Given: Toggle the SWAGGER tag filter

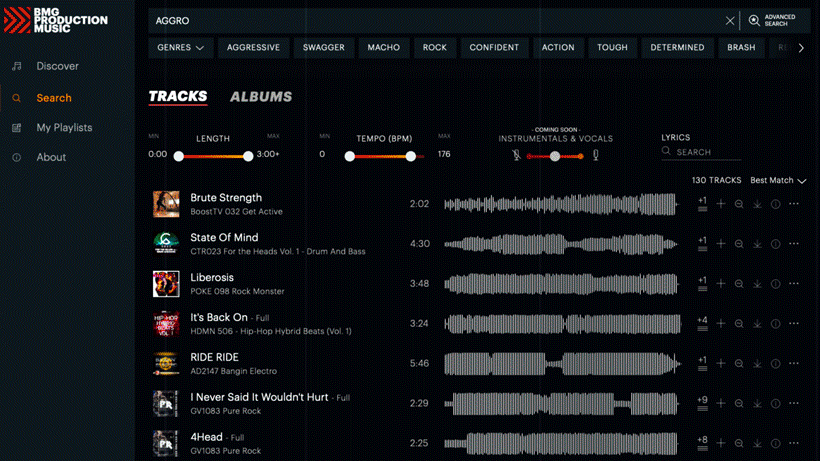Looking at the screenshot, I should coord(323,48).
